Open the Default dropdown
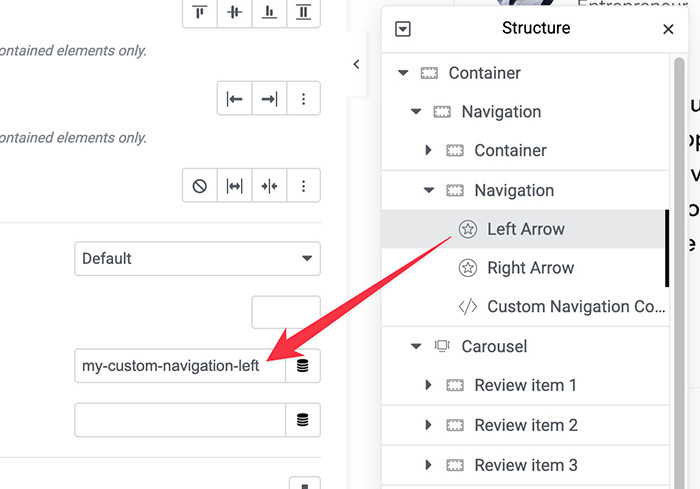700x489 pixels. [x=197, y=259]
